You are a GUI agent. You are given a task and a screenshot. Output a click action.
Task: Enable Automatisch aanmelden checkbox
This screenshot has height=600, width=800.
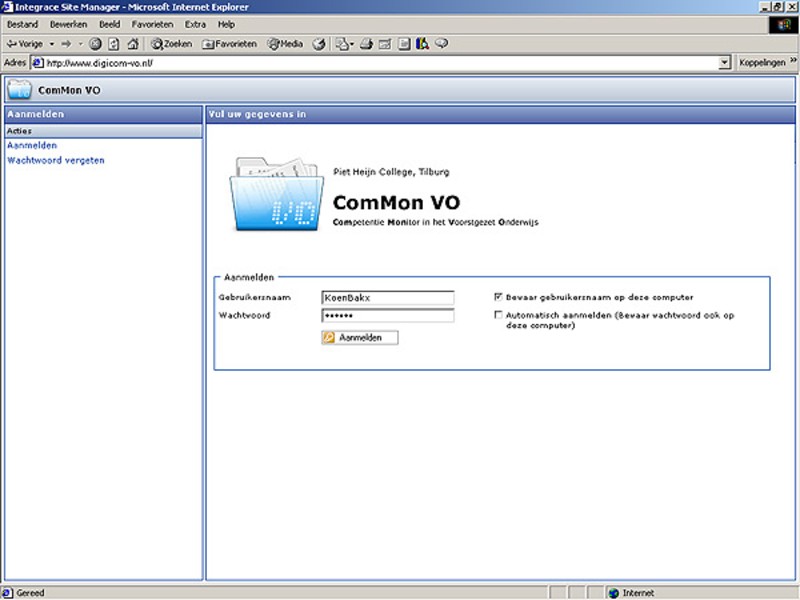498,315
